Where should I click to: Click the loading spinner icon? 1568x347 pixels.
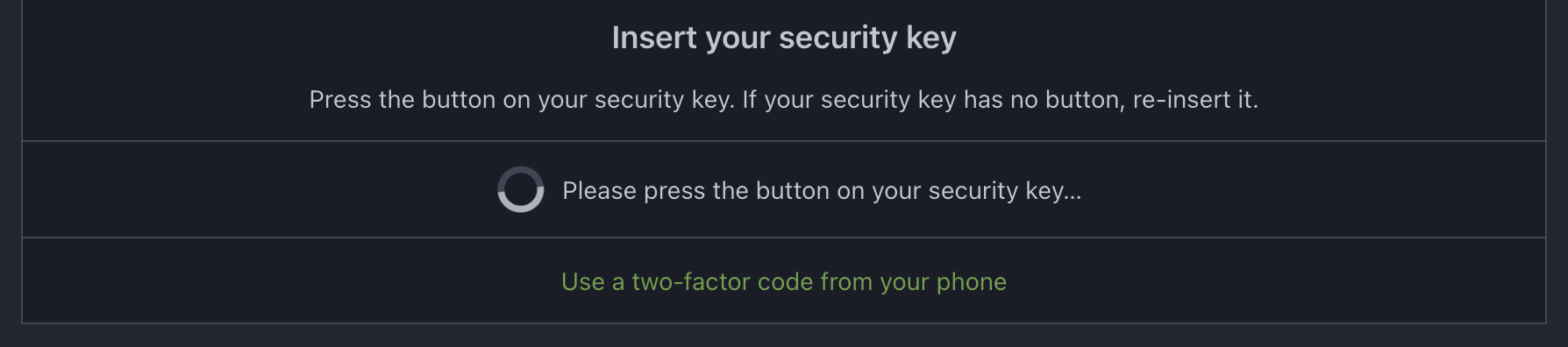521,189
